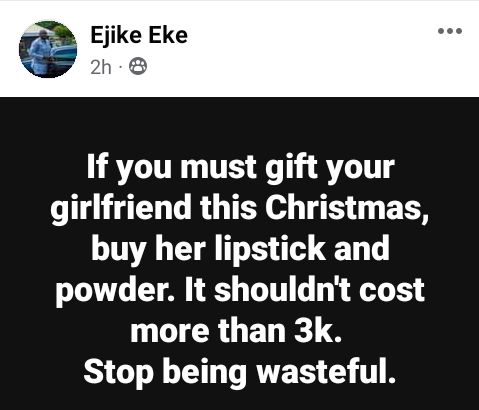Select the line 'If you must gift your'
Image resolution: width=479 pixels, height=410 pixels.
pos(241,168)
